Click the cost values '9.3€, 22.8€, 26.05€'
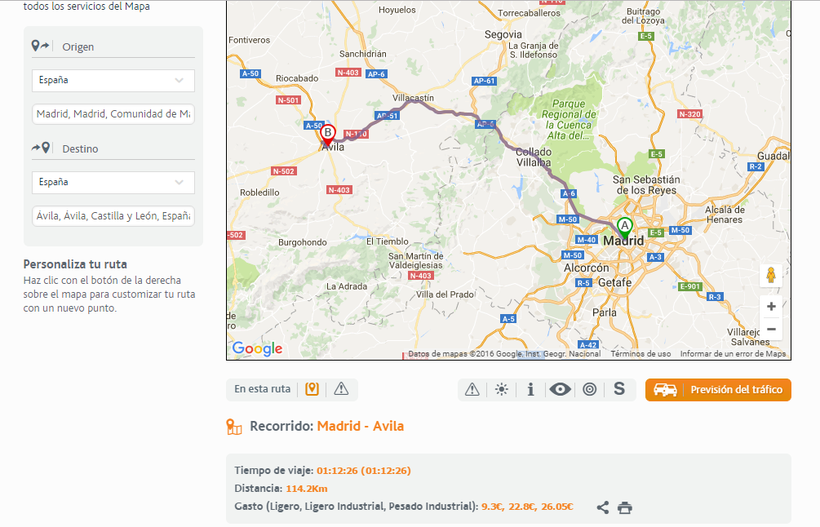The height and width of the screenshot is (527, 820). tap(527, 507)
